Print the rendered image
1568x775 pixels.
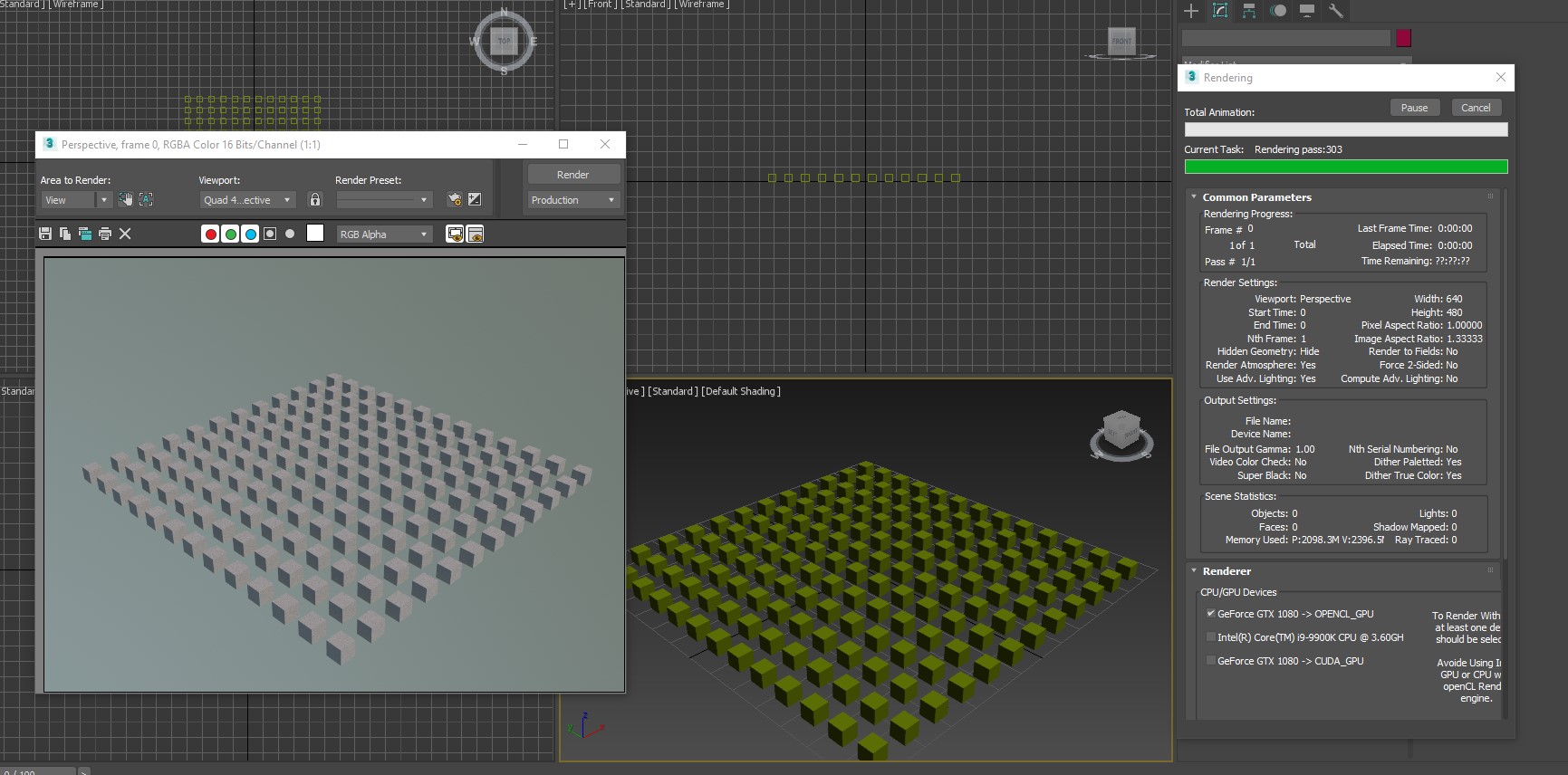[105, 234]
